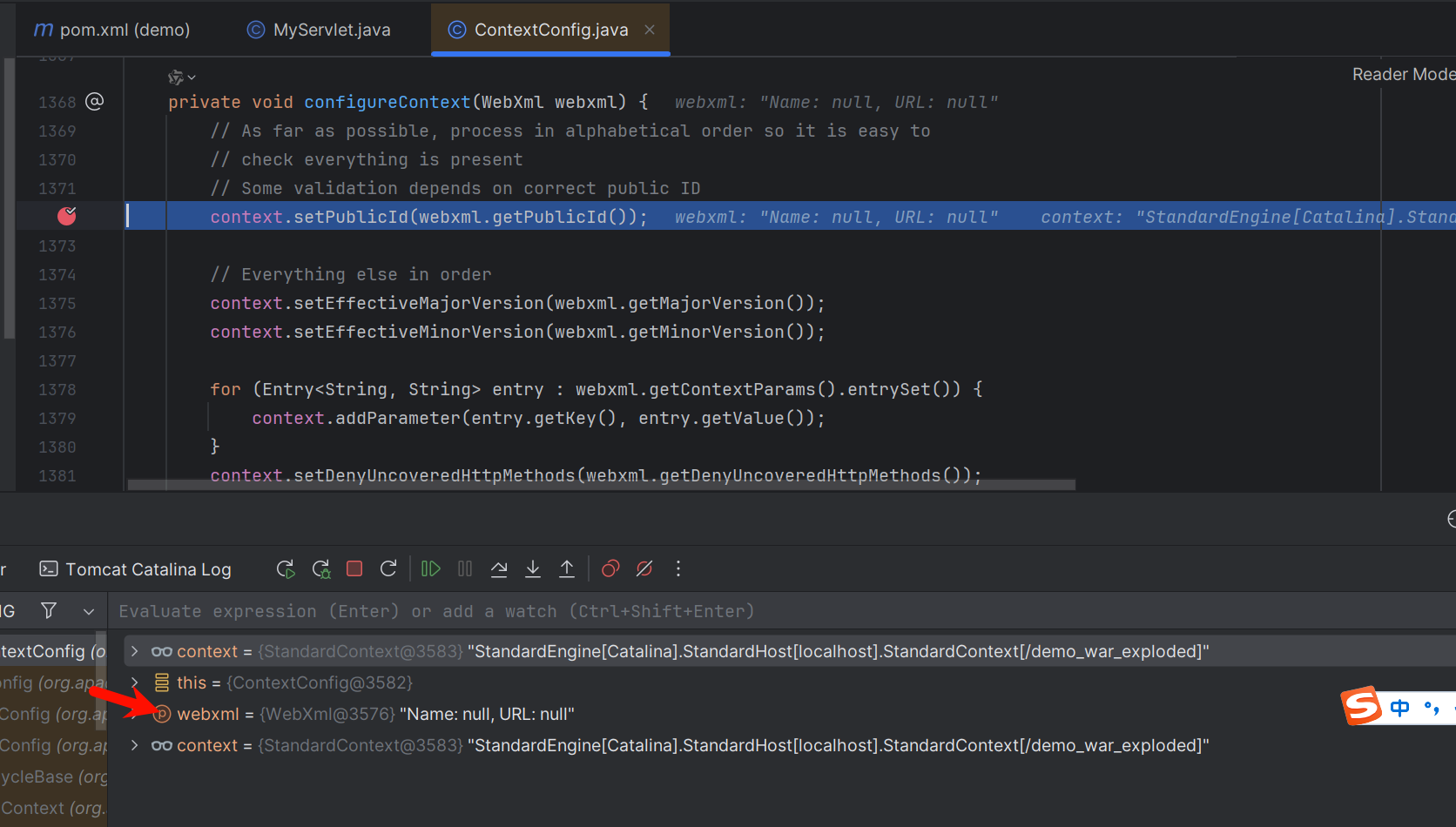1456x827 pixels.
Task: Open the dropdown chevron beside the filter
Action: (88, 611)
